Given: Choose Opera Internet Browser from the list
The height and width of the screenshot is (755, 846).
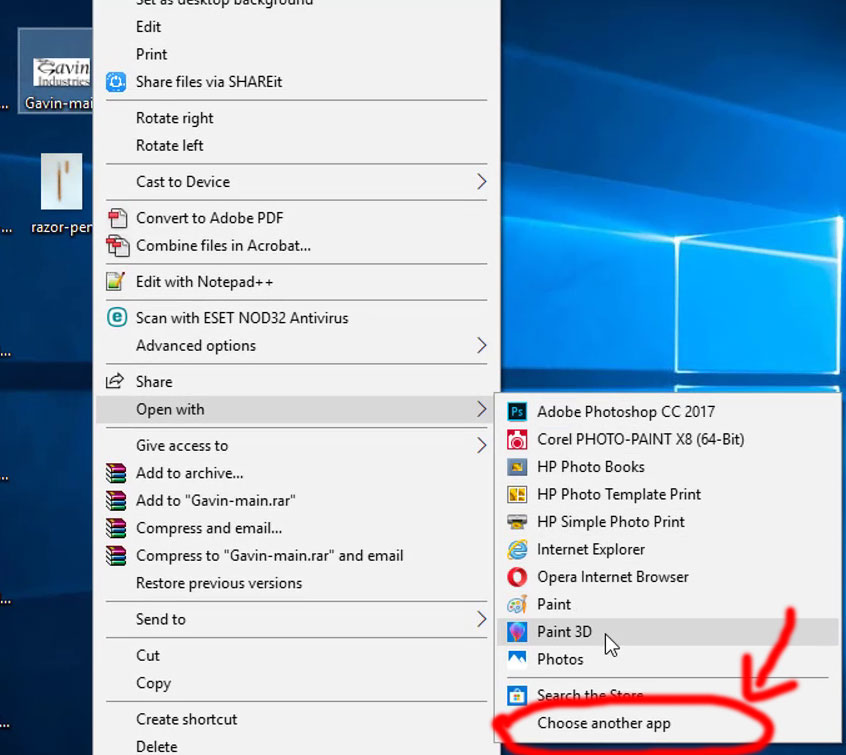Looking at the screenshot, I should pos(613,576).
